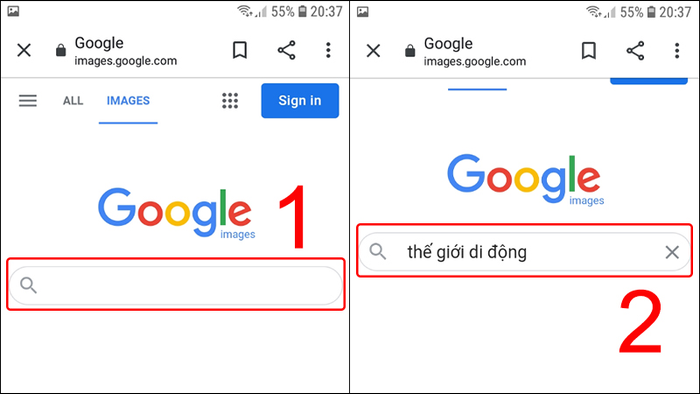Tap the bookmark icon in right screenshot
Image resolution: width=700 pixels, height=394 pixels.
pyautogui.click(x=589, y=50)
